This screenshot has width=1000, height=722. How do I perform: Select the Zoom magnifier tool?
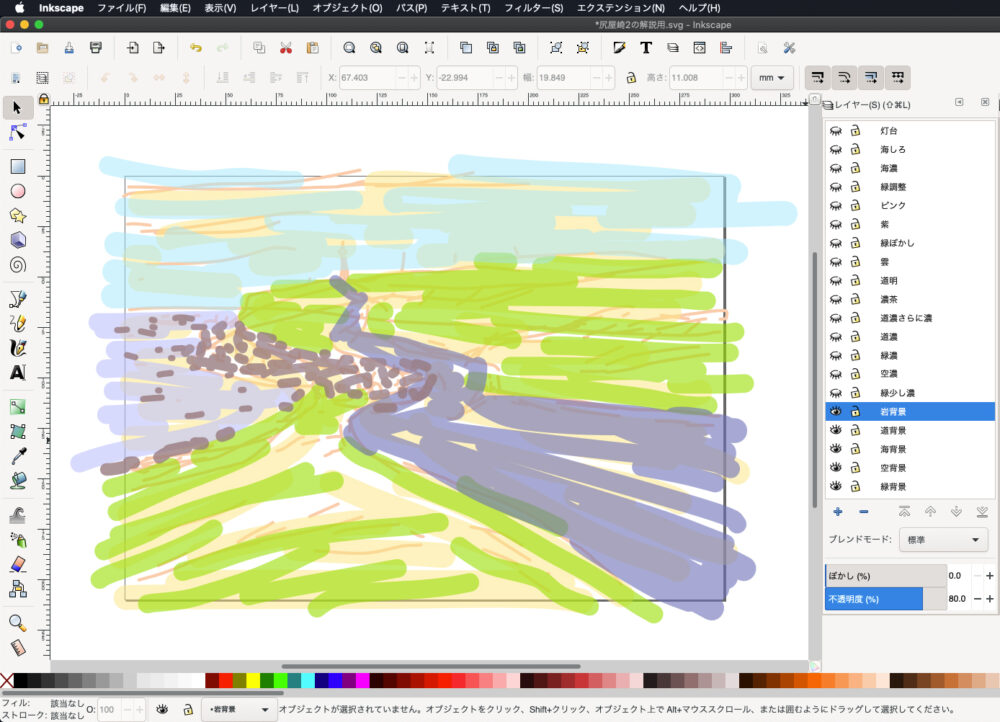coord(17,622)
